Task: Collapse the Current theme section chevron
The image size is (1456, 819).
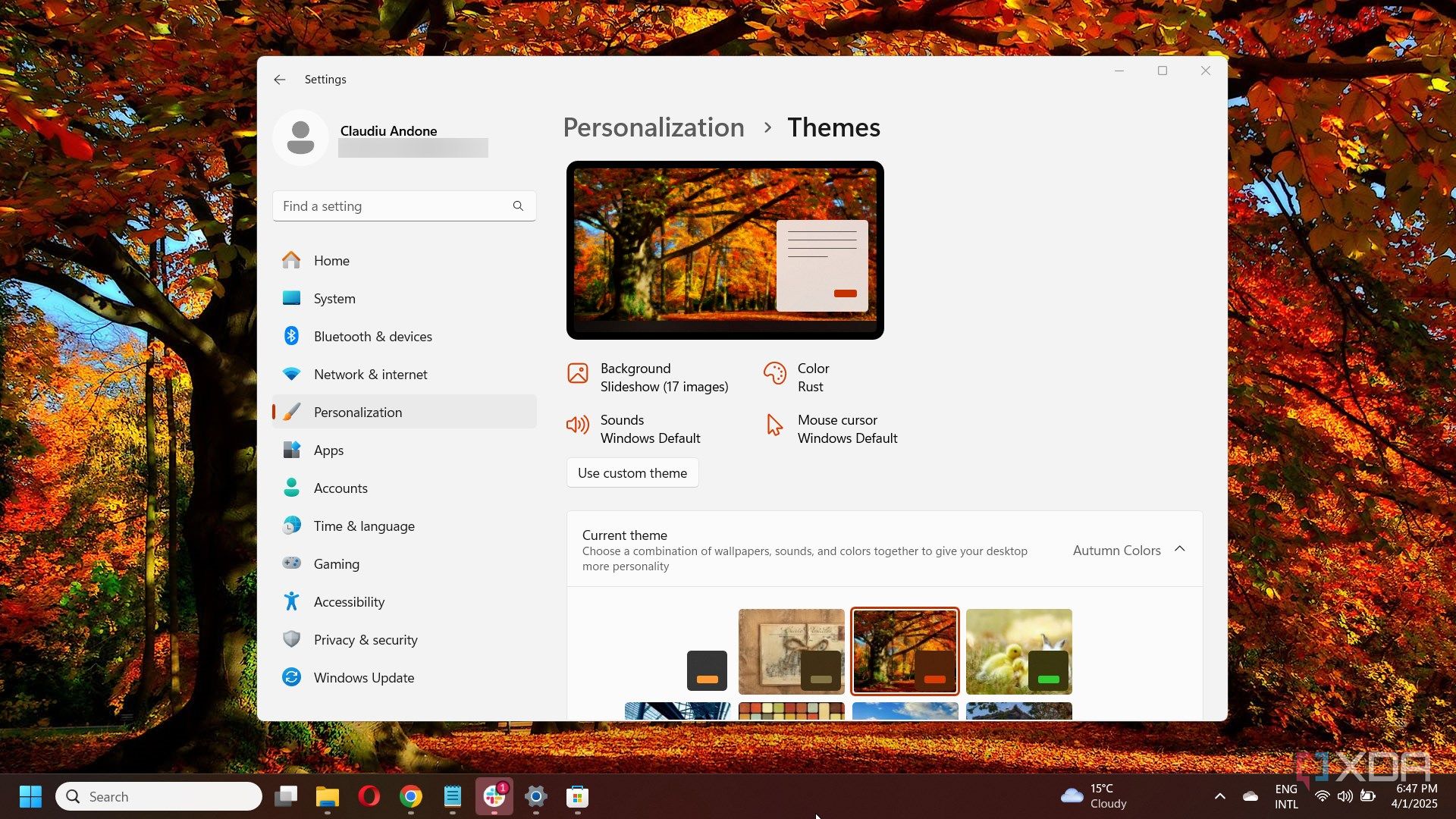Action: pos(1180,549)
